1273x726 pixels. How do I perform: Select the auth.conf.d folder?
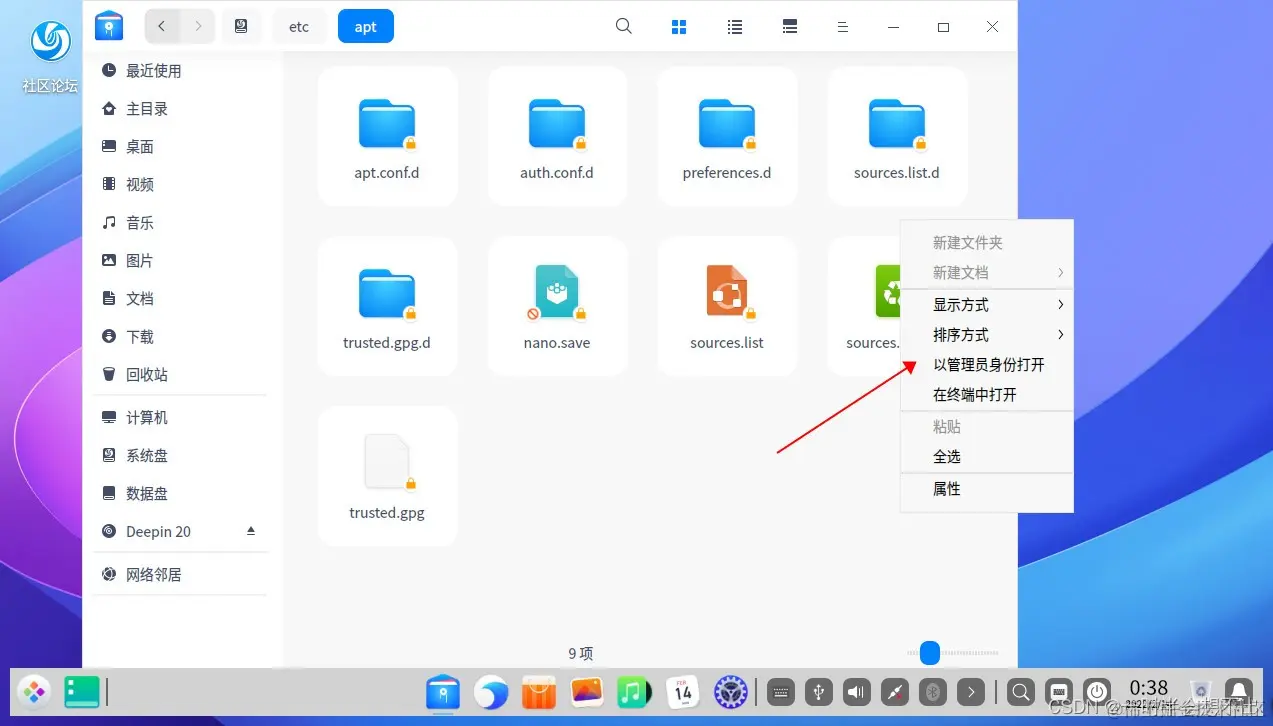557,137
